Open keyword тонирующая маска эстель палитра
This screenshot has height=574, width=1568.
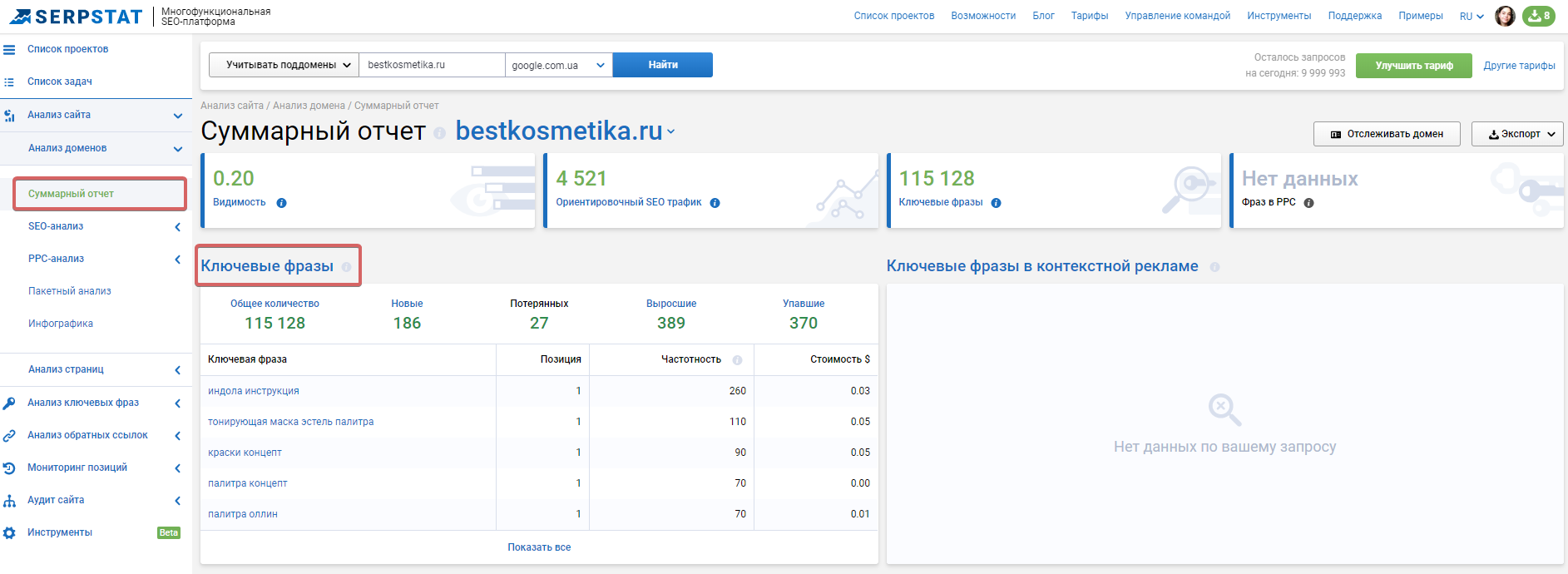[x=291, y=422]
